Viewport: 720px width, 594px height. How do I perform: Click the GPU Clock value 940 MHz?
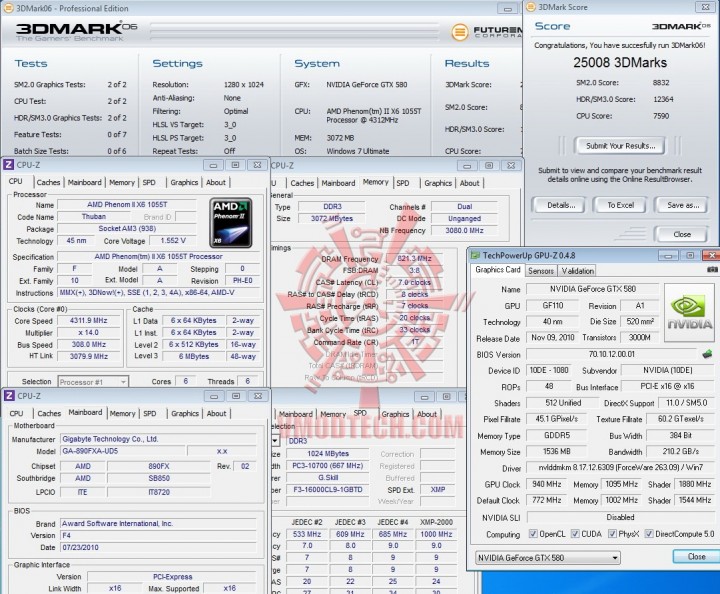pyautogui.click(x=546, y=484)
